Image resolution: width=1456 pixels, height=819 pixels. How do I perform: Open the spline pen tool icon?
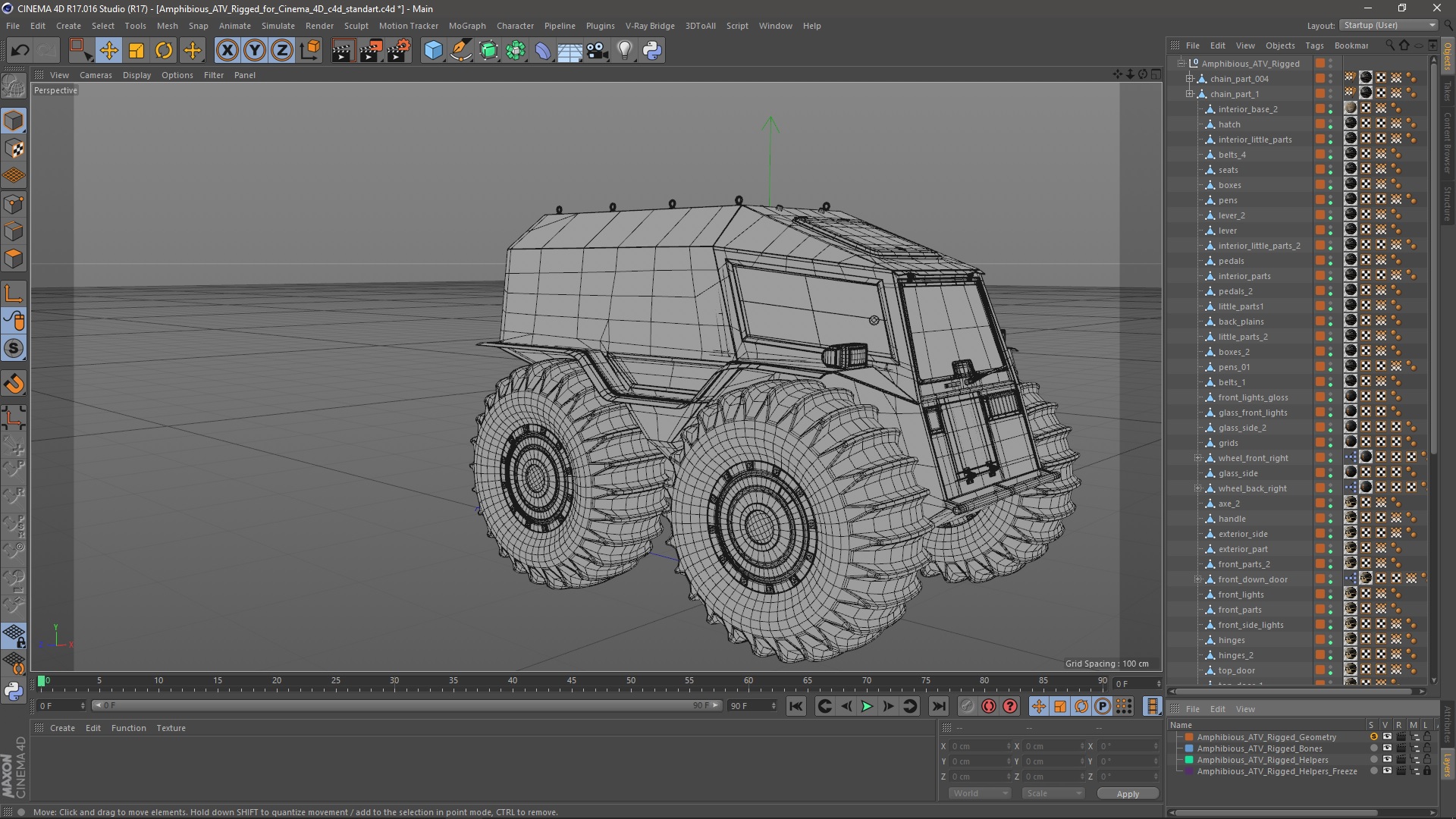click(460, 51)
